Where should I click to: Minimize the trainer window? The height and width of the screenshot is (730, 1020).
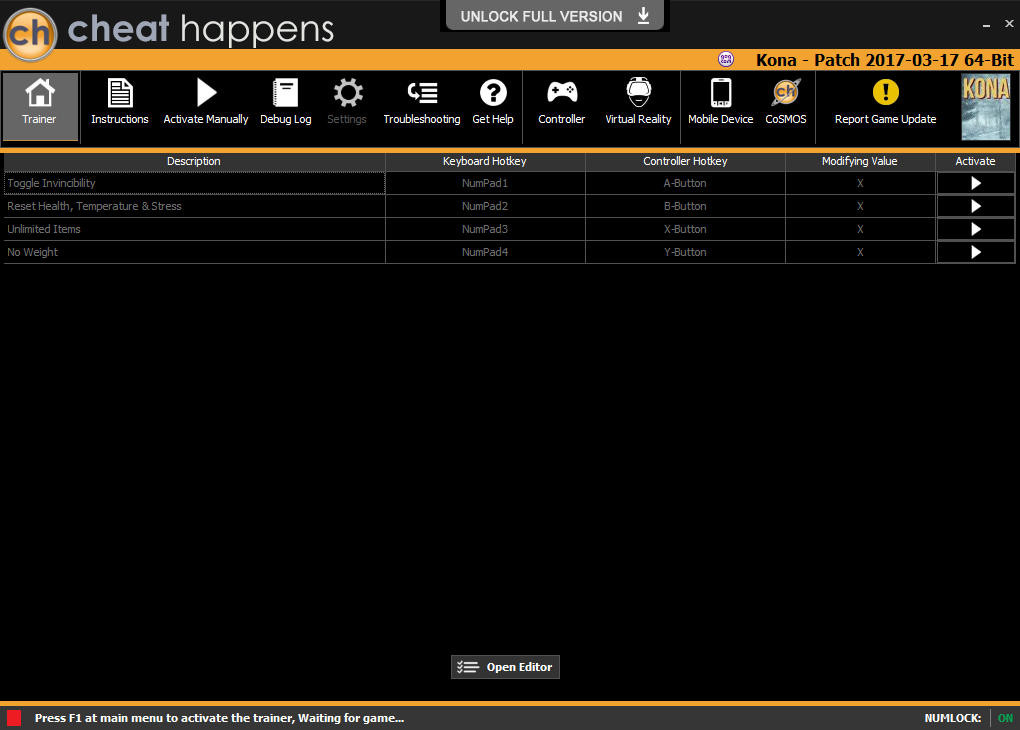tap(986, 24)
